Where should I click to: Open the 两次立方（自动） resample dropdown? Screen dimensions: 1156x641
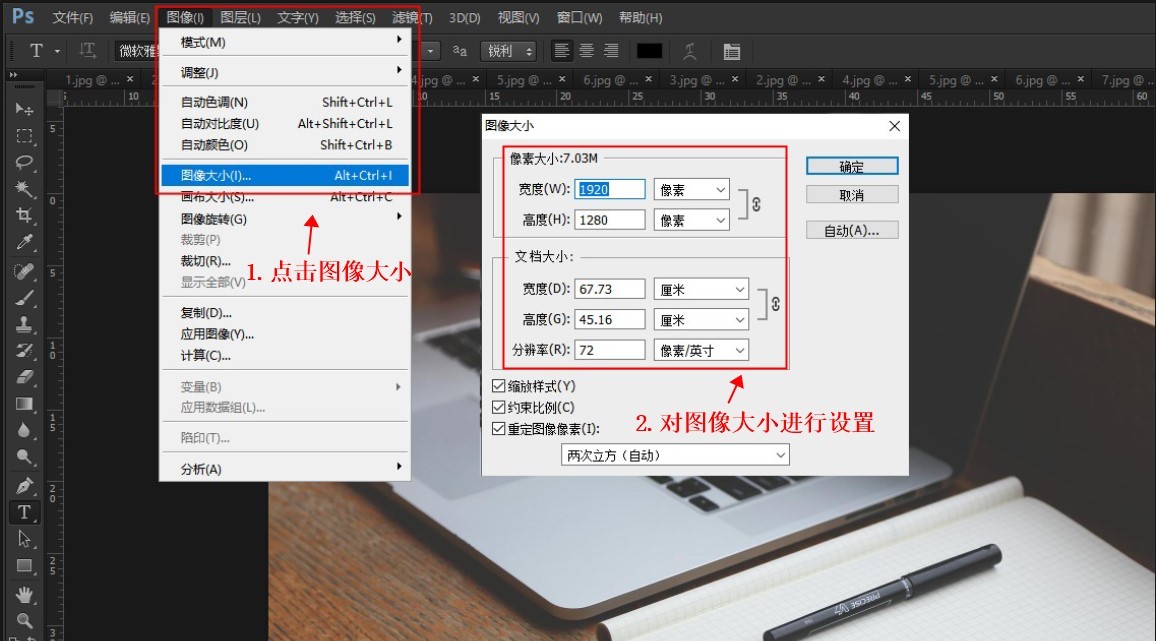click(675, 454)
